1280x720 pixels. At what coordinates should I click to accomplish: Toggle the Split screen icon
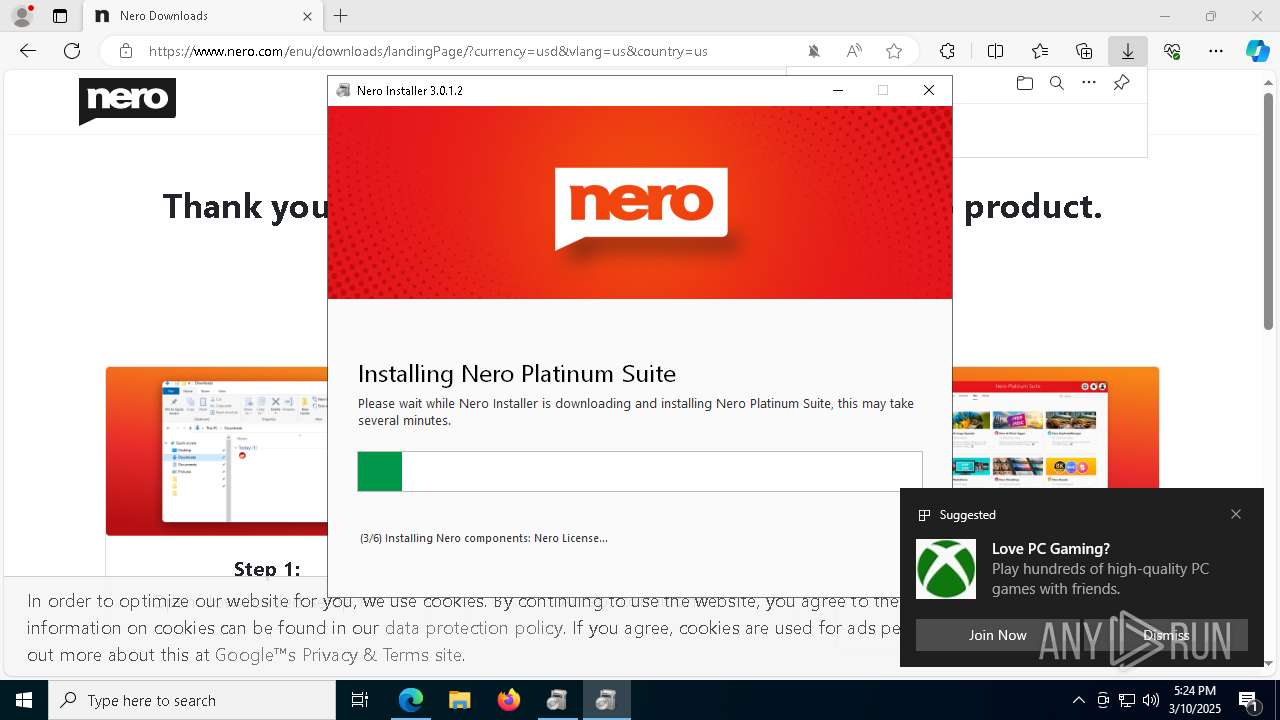coord(996,51)
